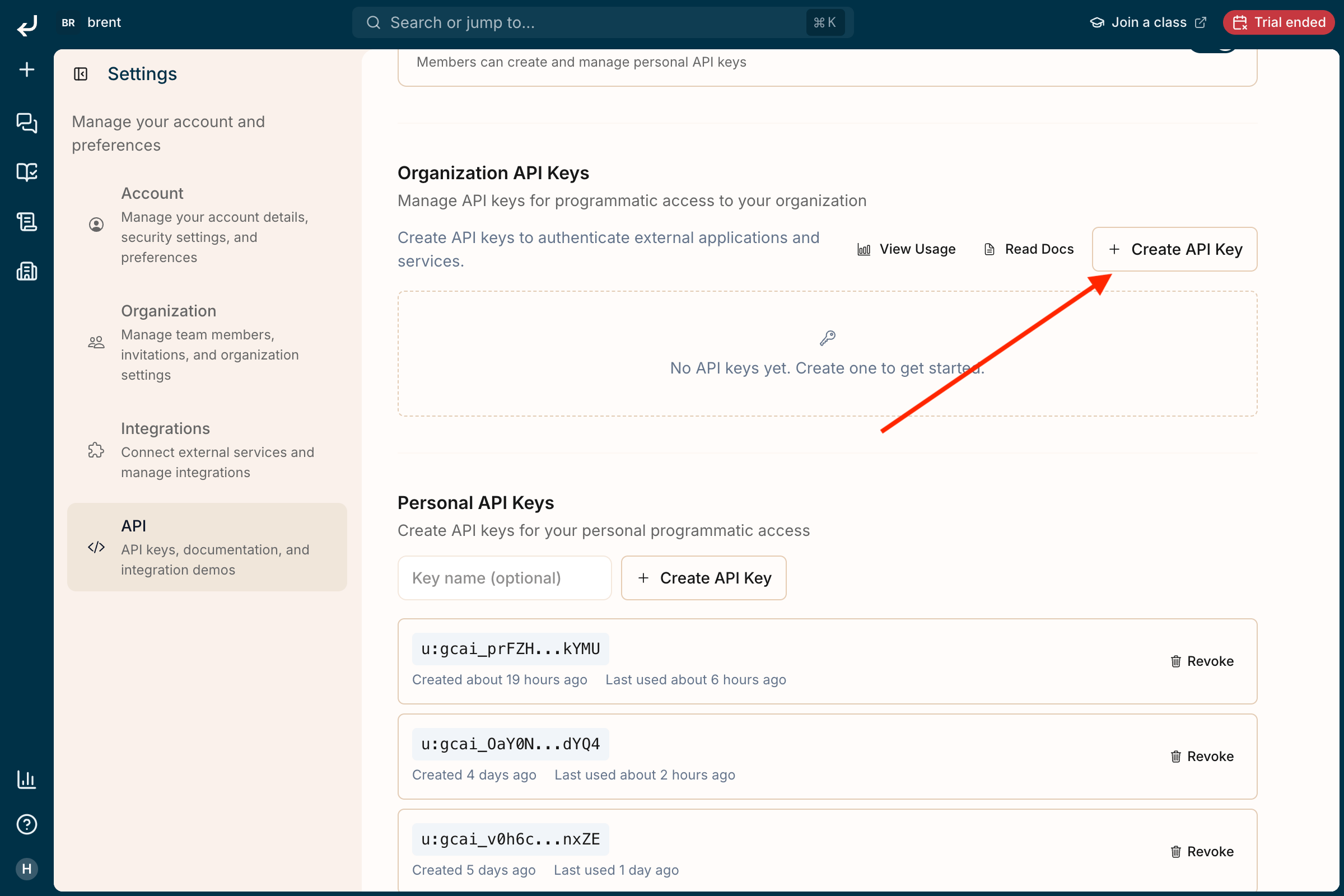Click Join a class link
Screen dimensions: 1344x896
(1149, 22)
